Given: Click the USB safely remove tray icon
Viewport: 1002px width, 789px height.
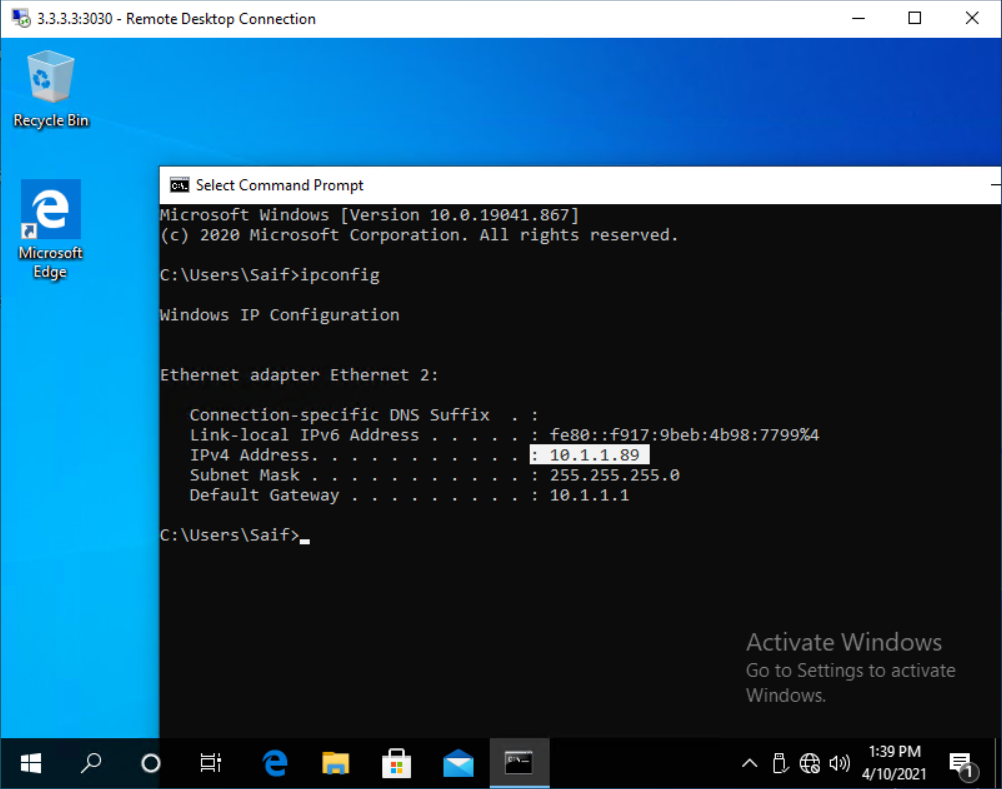Looking at the screenshot, I should pos(780,763).
